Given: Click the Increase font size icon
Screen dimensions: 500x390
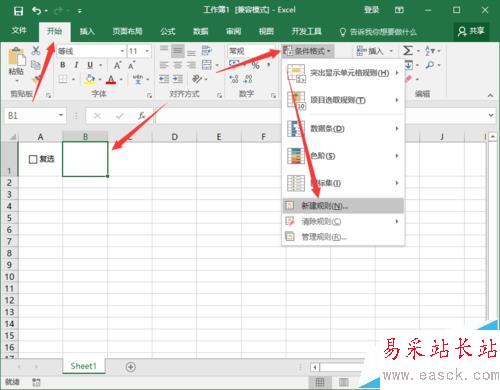Looking at the screenshot, I should pyautogui.click(x=118, y=65).
